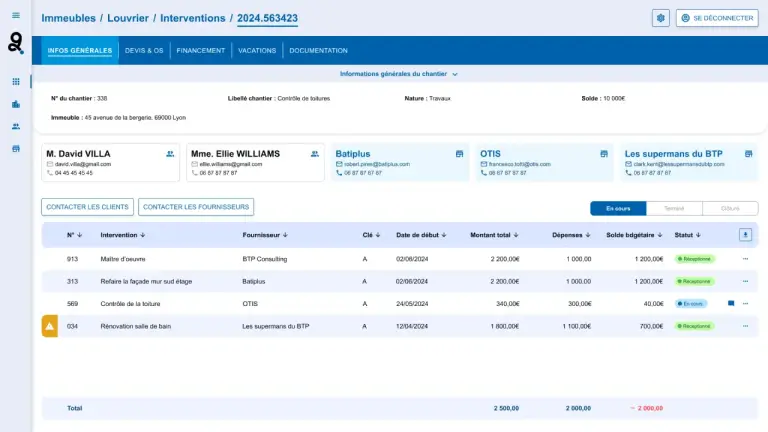Click Contacter les clients button
The image size is (768, 432).
[87, 207]
